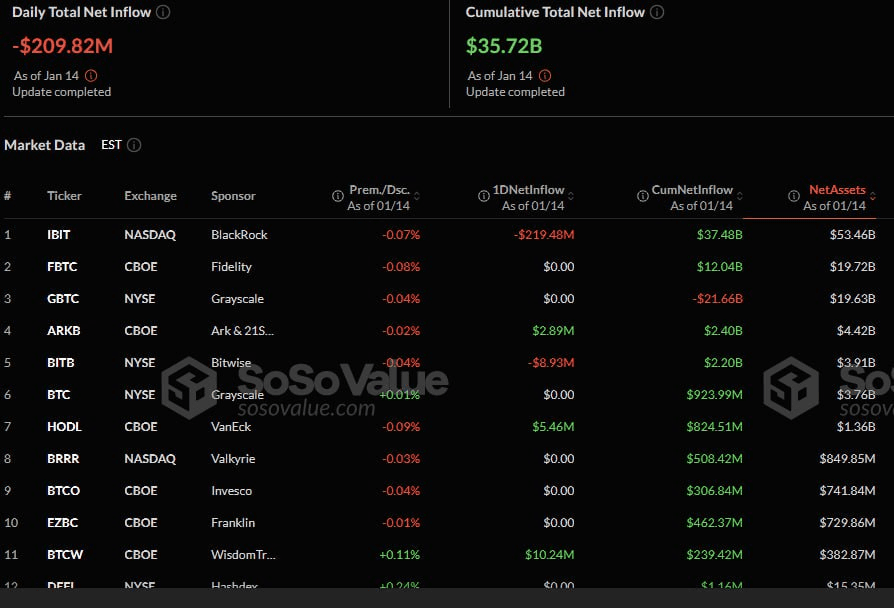Select the HODL ticker

coord(64,426)
